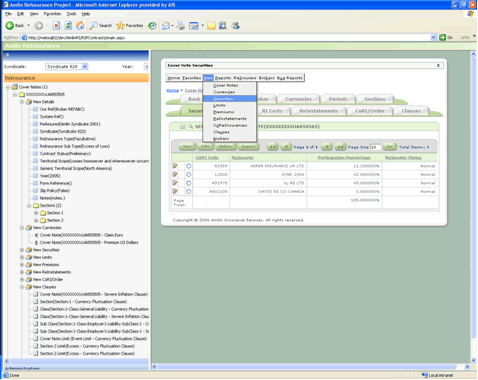This screenshot has width=478, height=380.
Task: Switch to the Currencies tab
Action: tap(298, 99)
